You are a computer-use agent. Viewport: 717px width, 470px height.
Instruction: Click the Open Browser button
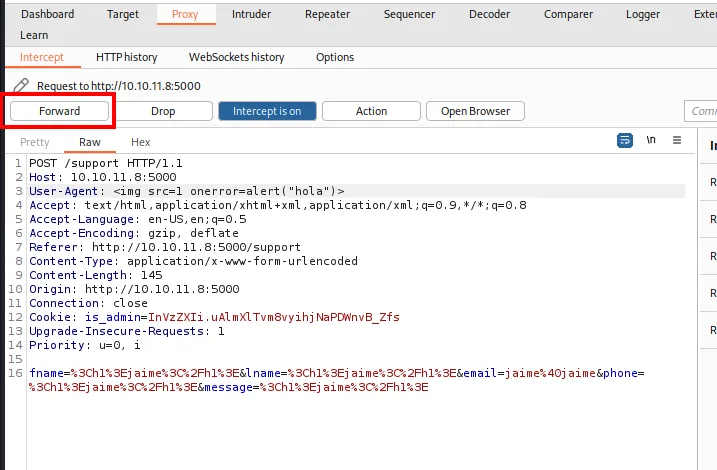[475, 111]
